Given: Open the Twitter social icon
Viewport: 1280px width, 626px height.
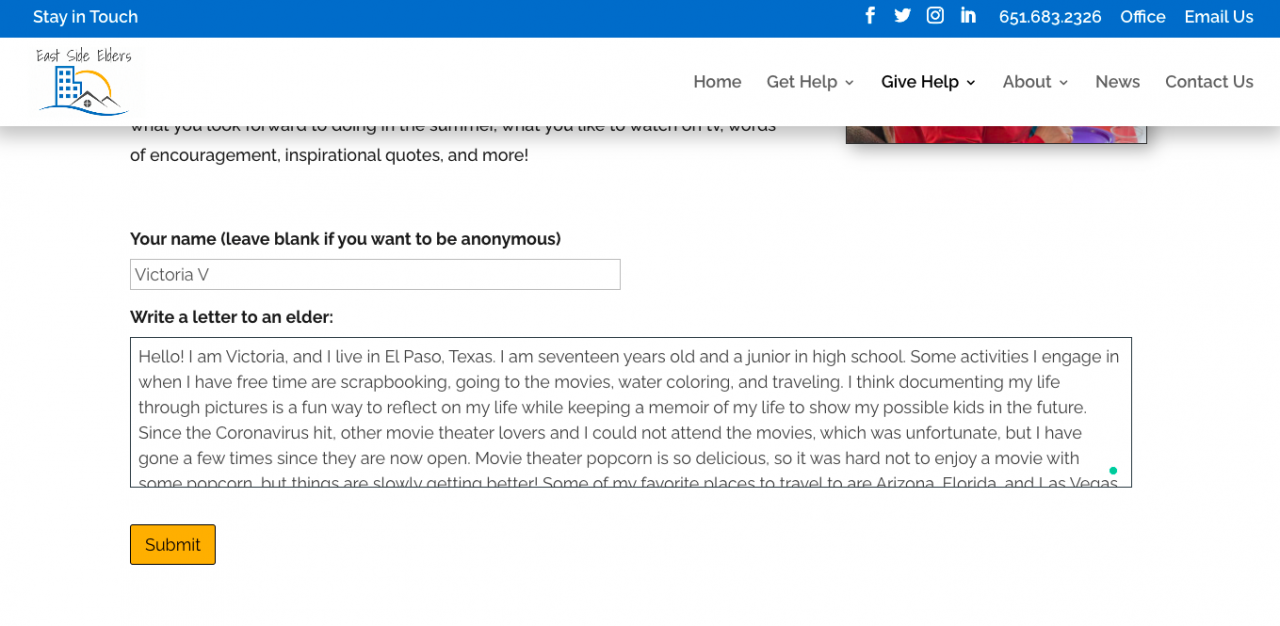Looking at the screenshot, I should (902, 16).
